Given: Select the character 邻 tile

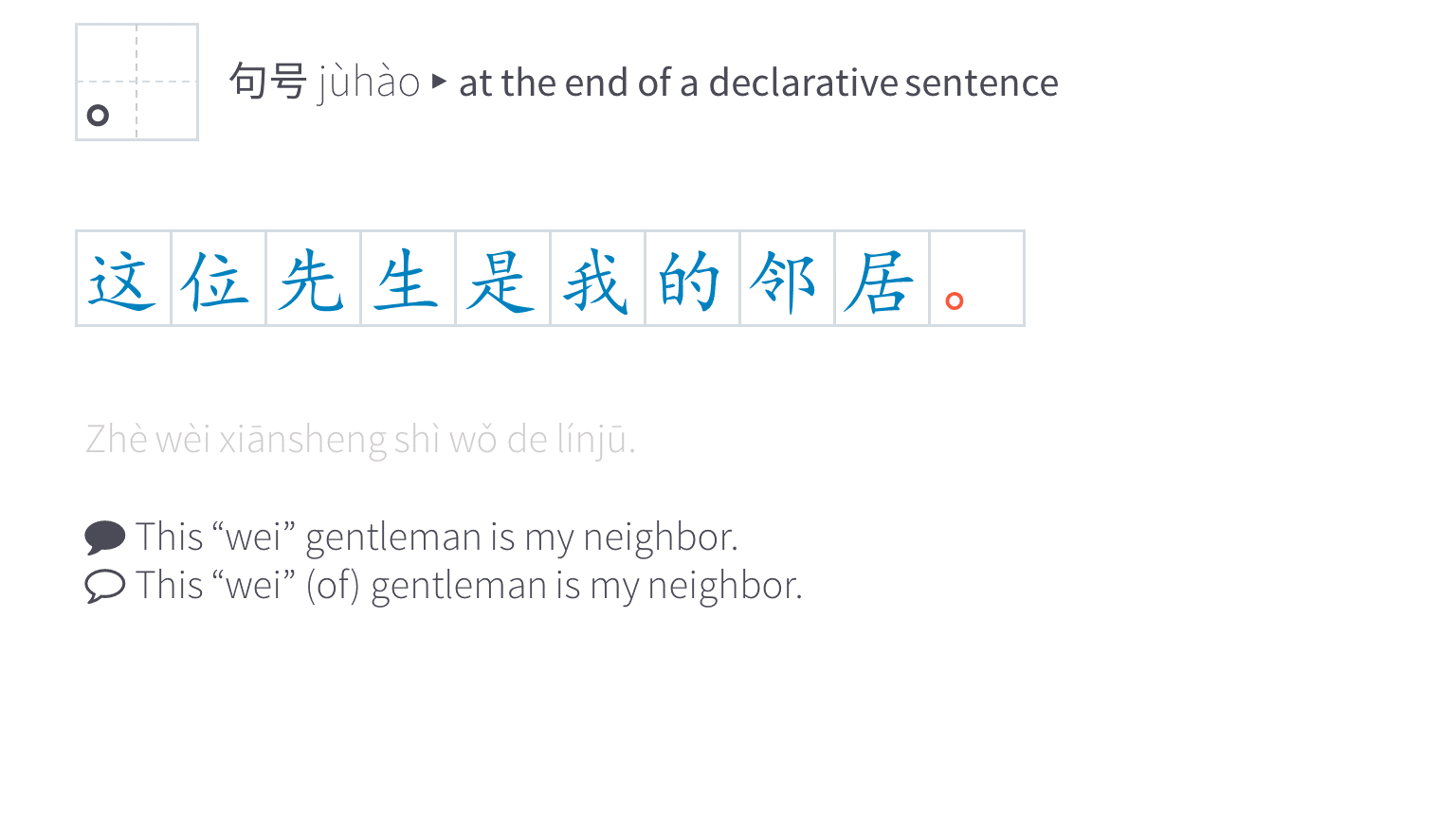Looking at the screenshot, I should (787, 279).
